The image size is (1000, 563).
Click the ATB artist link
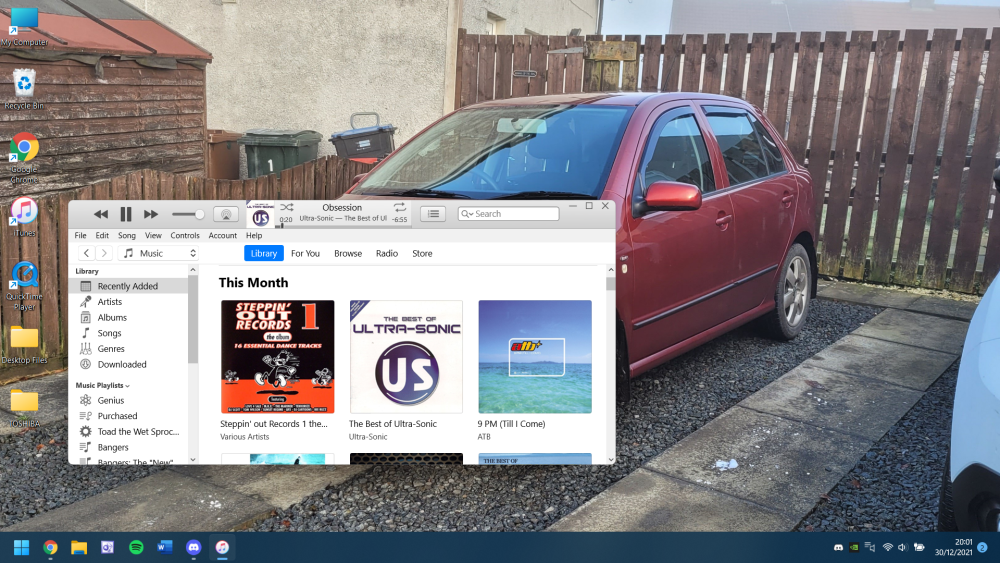(484, 437)
